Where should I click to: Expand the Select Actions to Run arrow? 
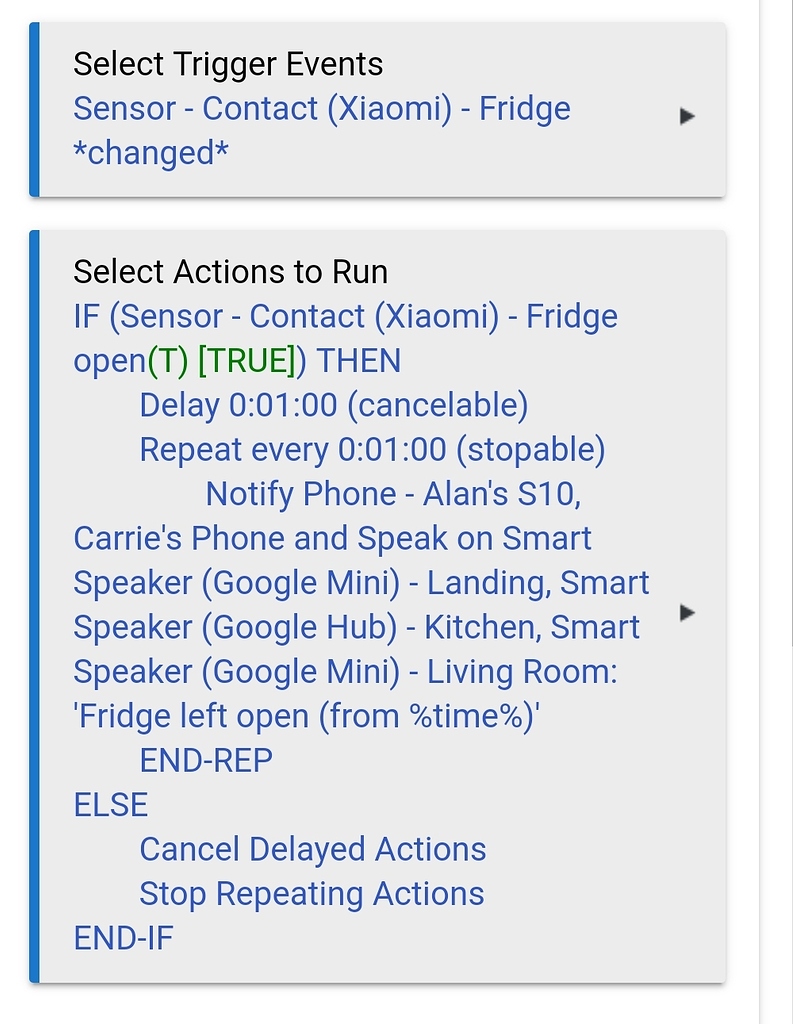coord(686,612)
